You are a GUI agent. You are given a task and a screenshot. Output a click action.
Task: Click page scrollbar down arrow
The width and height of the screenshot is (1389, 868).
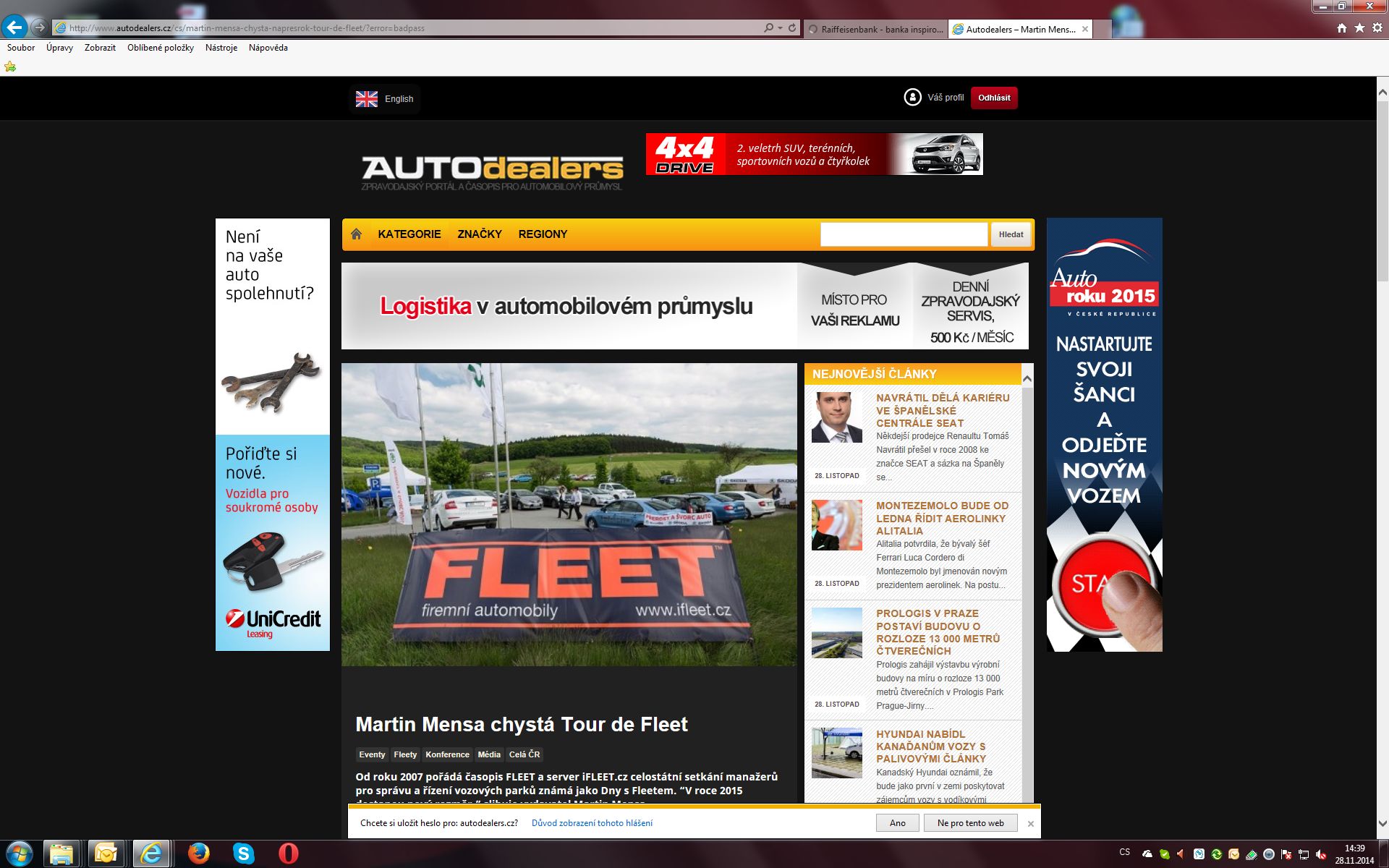(x=1382, y=824)
